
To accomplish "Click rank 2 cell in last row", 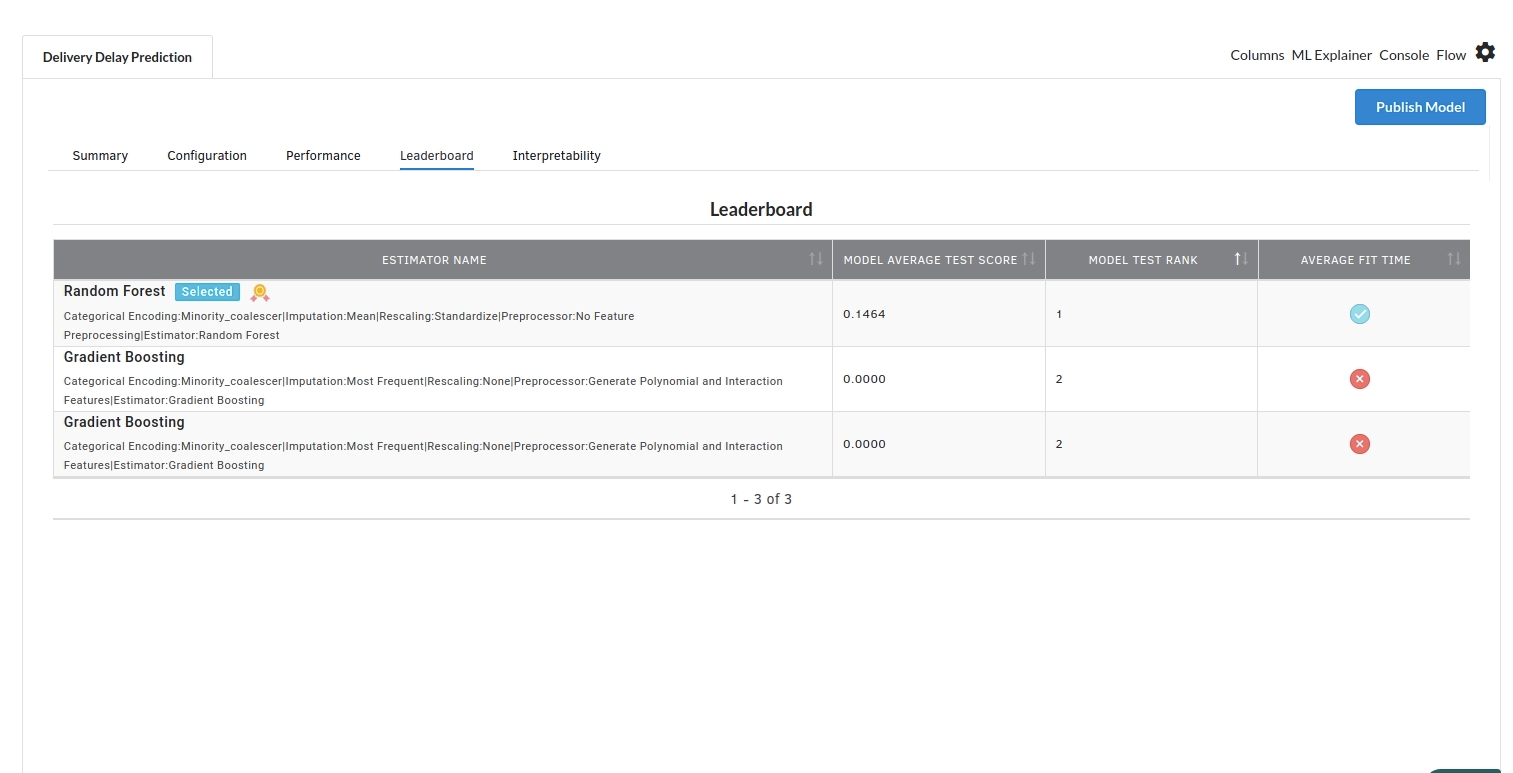I will (1151, 444).
